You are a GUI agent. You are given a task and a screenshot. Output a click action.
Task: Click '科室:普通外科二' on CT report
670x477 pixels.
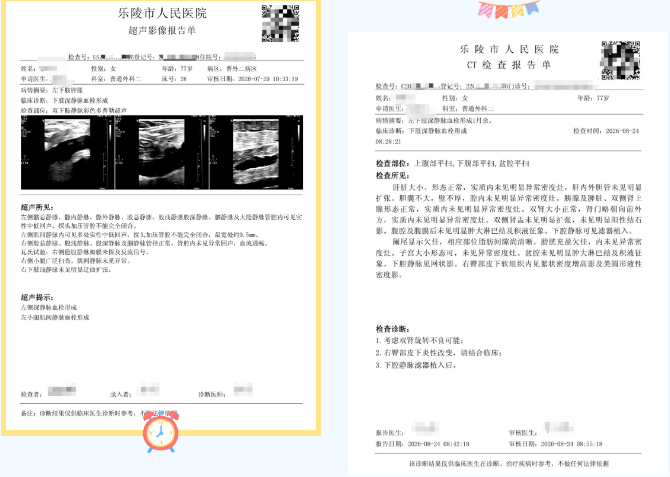pos(468,109)
